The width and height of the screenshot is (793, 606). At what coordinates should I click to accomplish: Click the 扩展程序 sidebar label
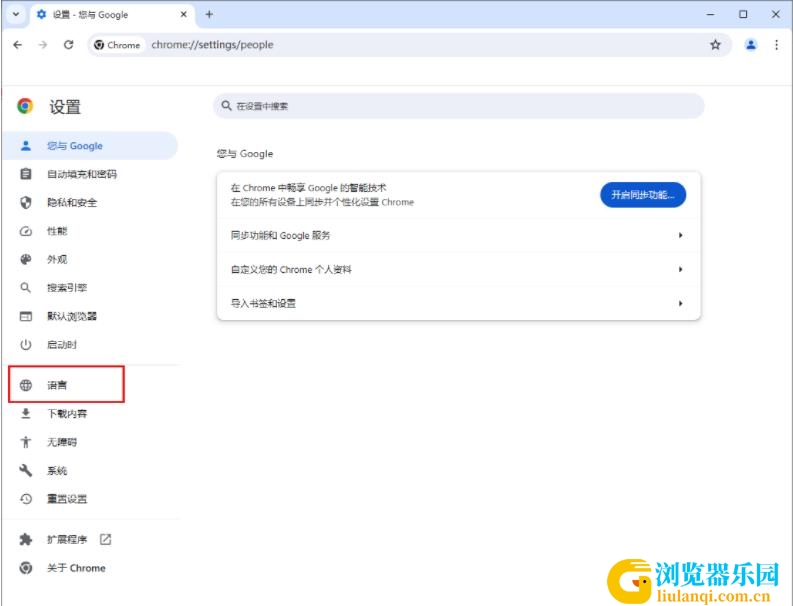click(x=67, y=539)
